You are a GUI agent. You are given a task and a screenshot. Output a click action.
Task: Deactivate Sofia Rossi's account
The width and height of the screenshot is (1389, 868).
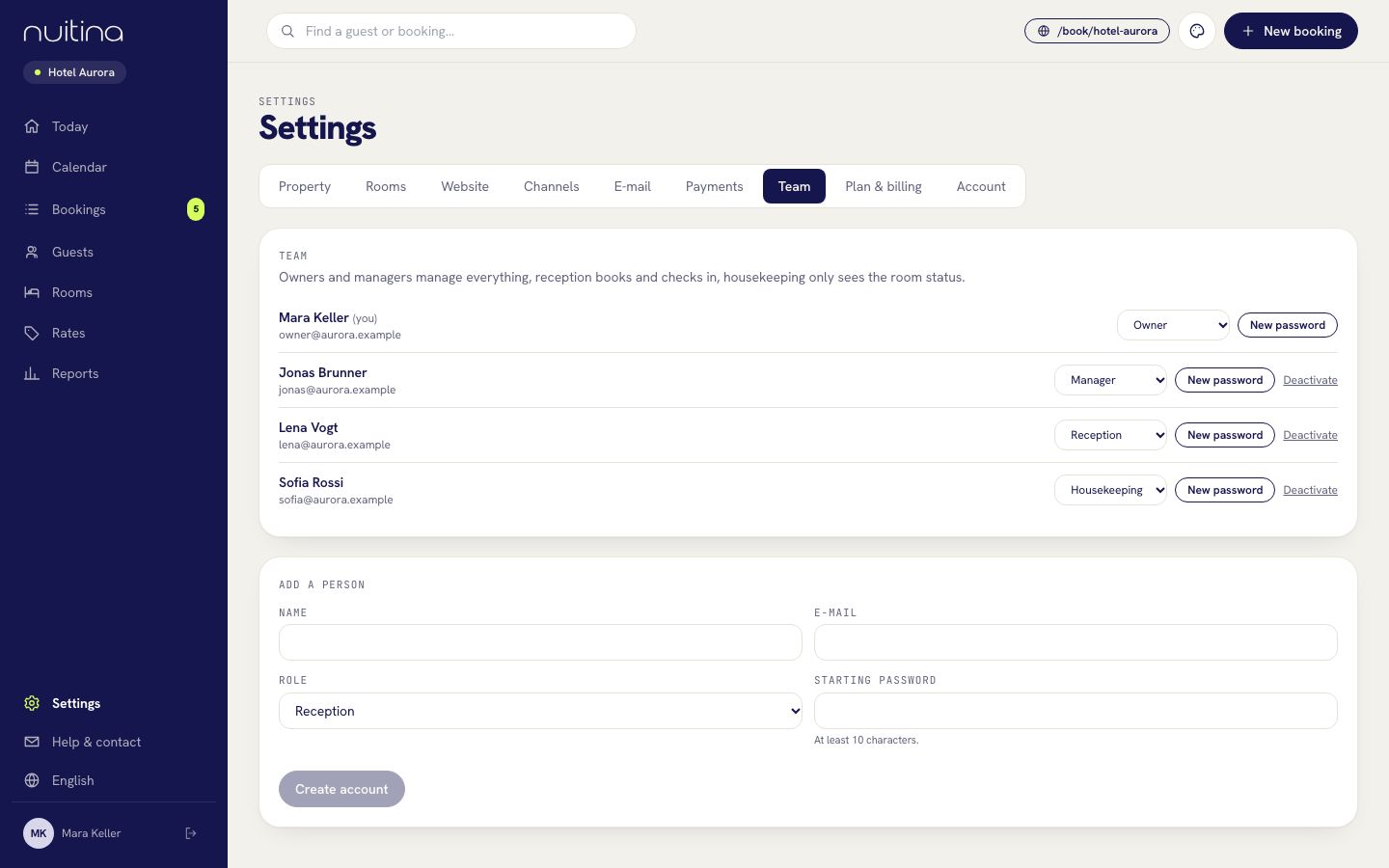(1310, 490)
